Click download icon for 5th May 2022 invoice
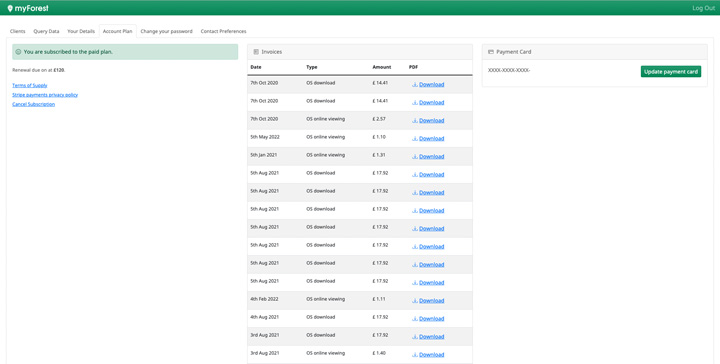 415,138
